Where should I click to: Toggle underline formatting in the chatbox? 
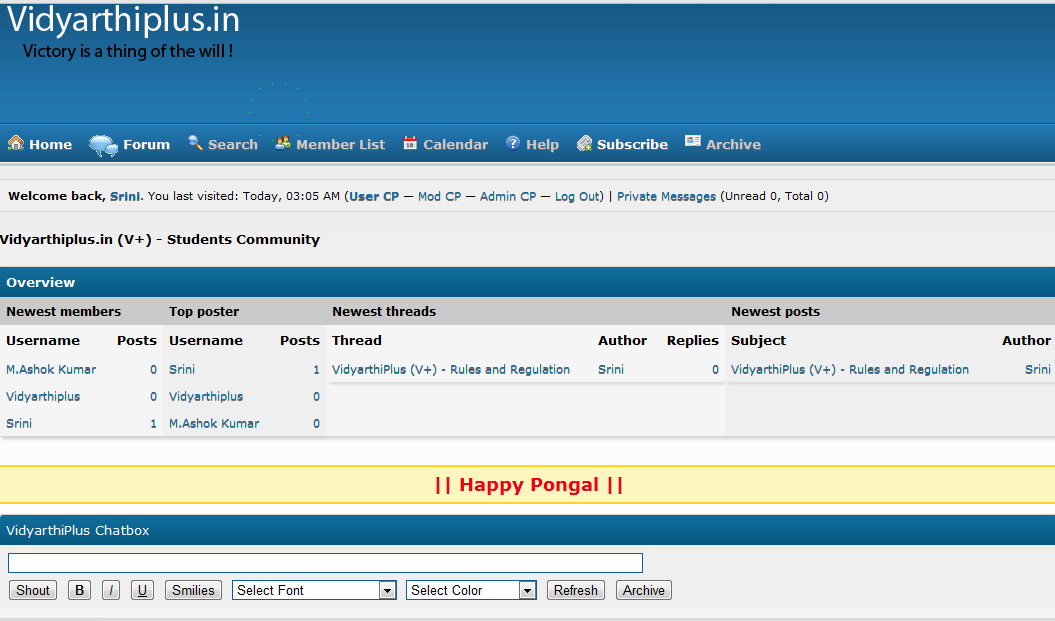point(141,590)
